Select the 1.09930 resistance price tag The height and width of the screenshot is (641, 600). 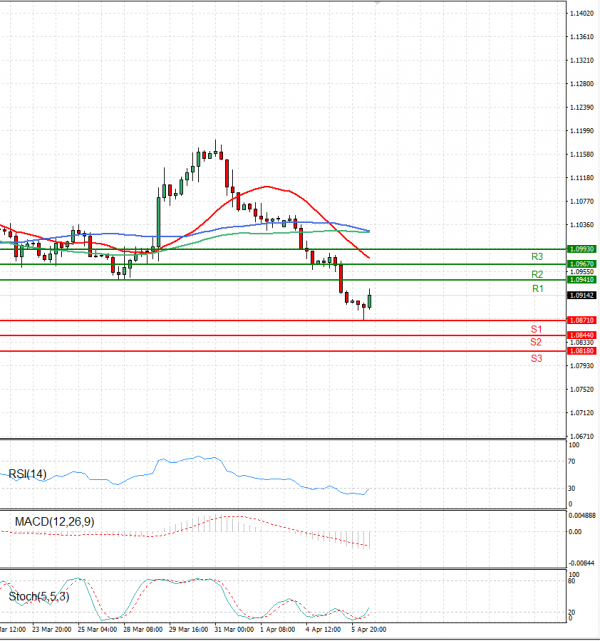point(582,248)
